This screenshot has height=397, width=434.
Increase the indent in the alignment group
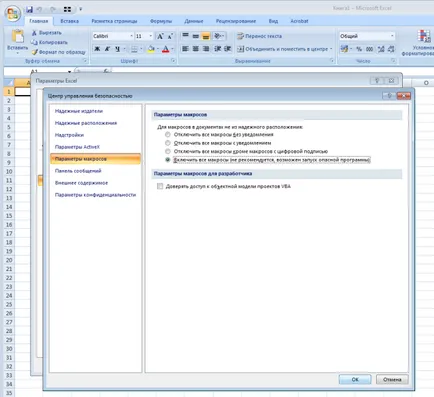pyautogui.click(x=228, y=49)
